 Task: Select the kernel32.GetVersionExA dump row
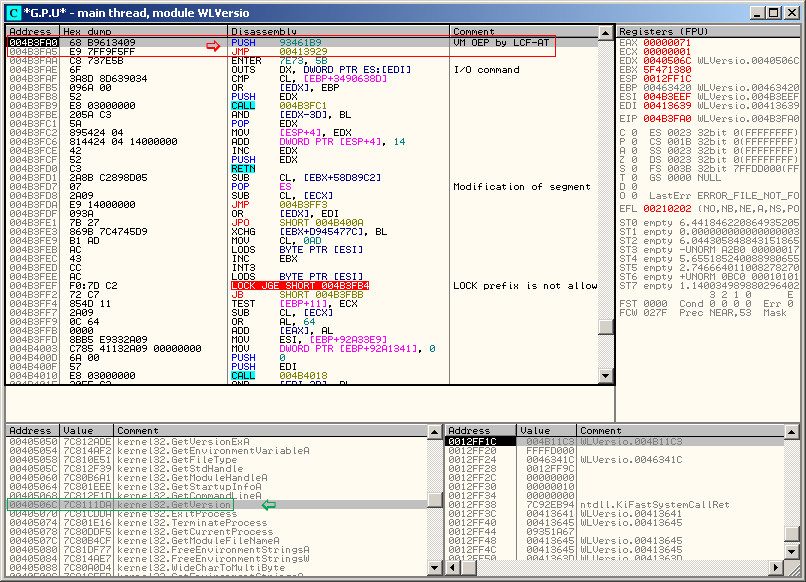coord(217,442)
